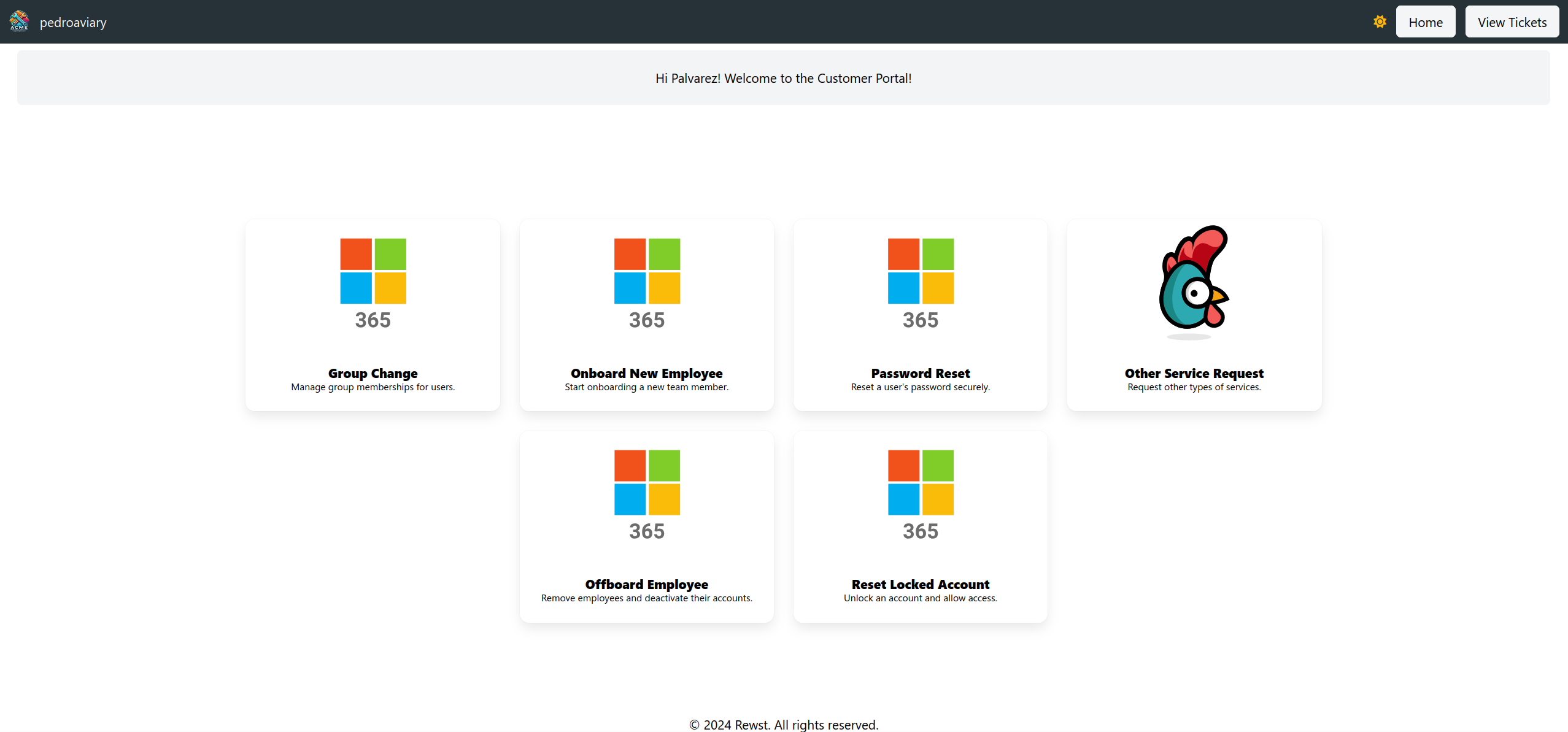1568x732 pixels.
Task: Go to Home in the navigation bar
Action: click(1425, 22)
